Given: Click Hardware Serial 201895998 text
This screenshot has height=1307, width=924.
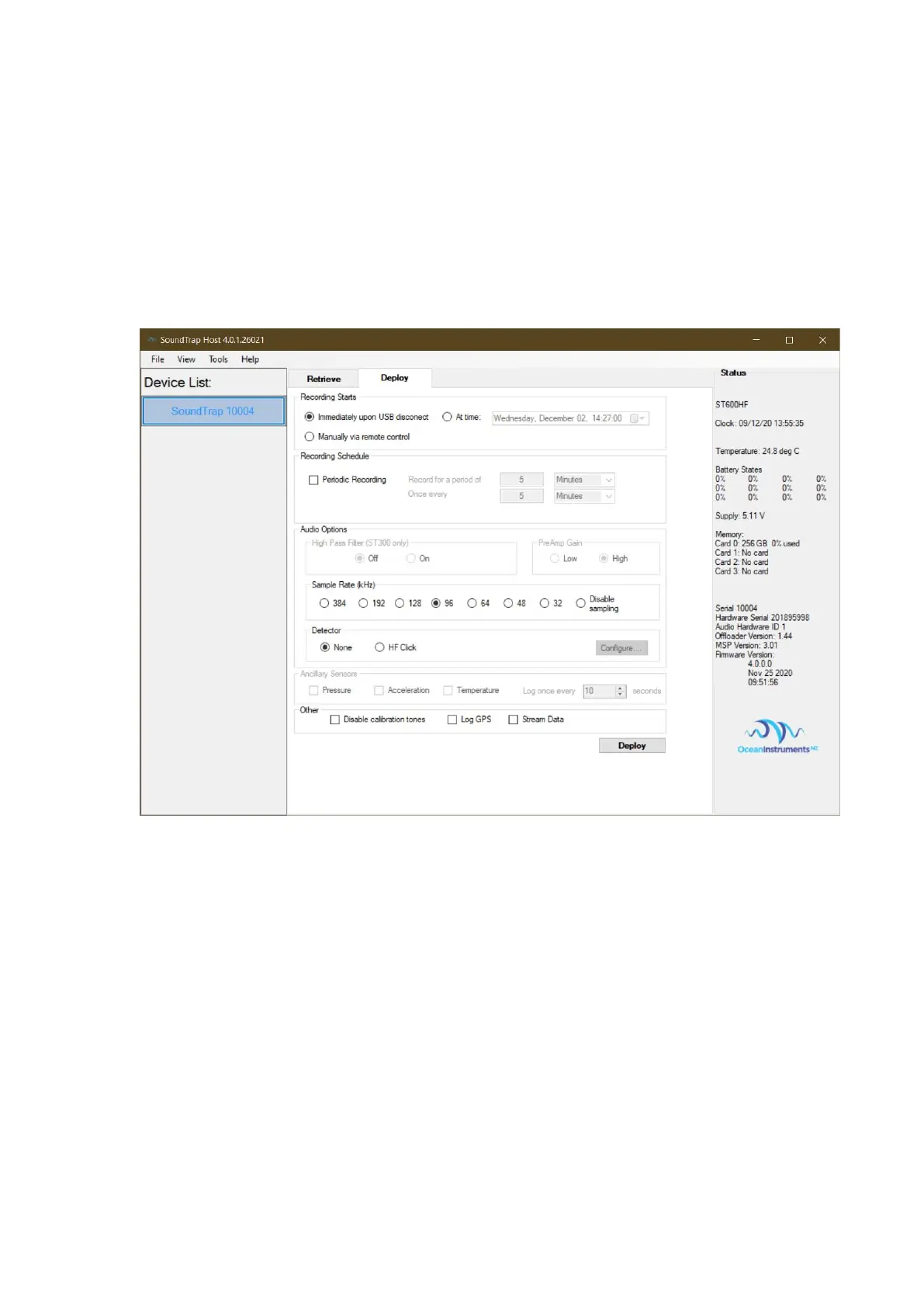Looking at the screenshot, I should [x=762, y=618].
